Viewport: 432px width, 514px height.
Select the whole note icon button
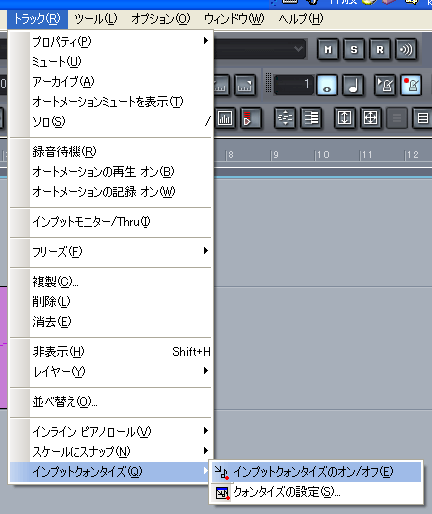327,85
